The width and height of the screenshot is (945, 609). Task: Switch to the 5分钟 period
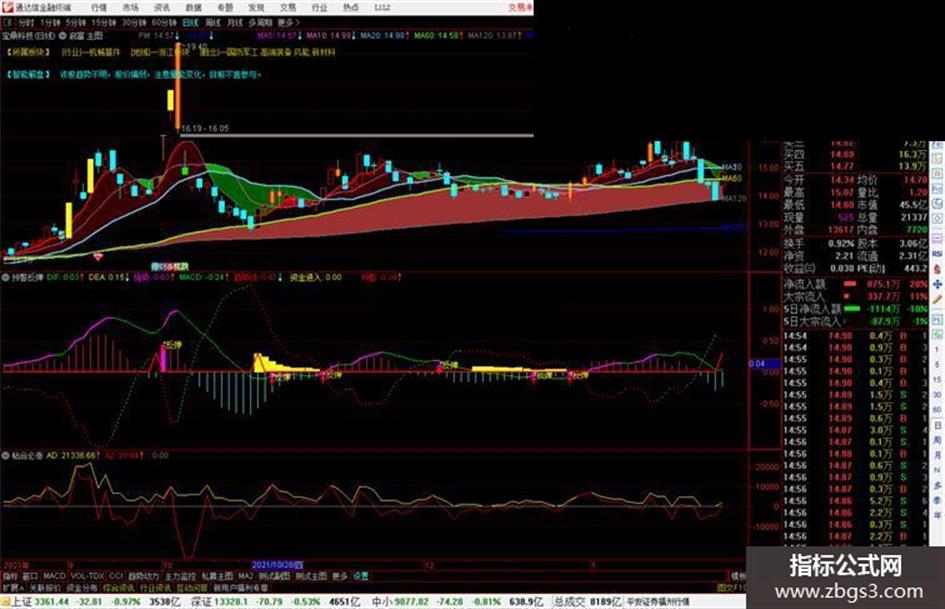point(76,23)
